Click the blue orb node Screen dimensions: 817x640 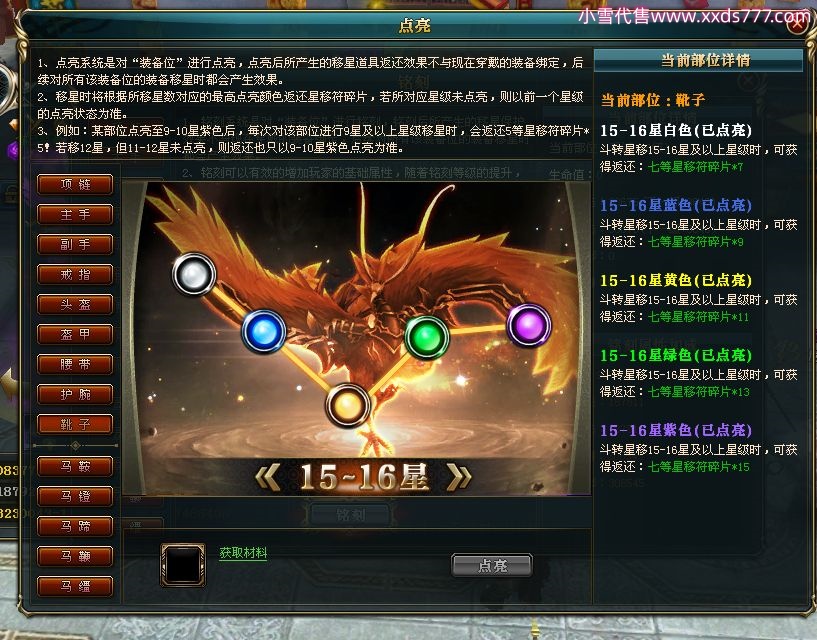point(264,332)
